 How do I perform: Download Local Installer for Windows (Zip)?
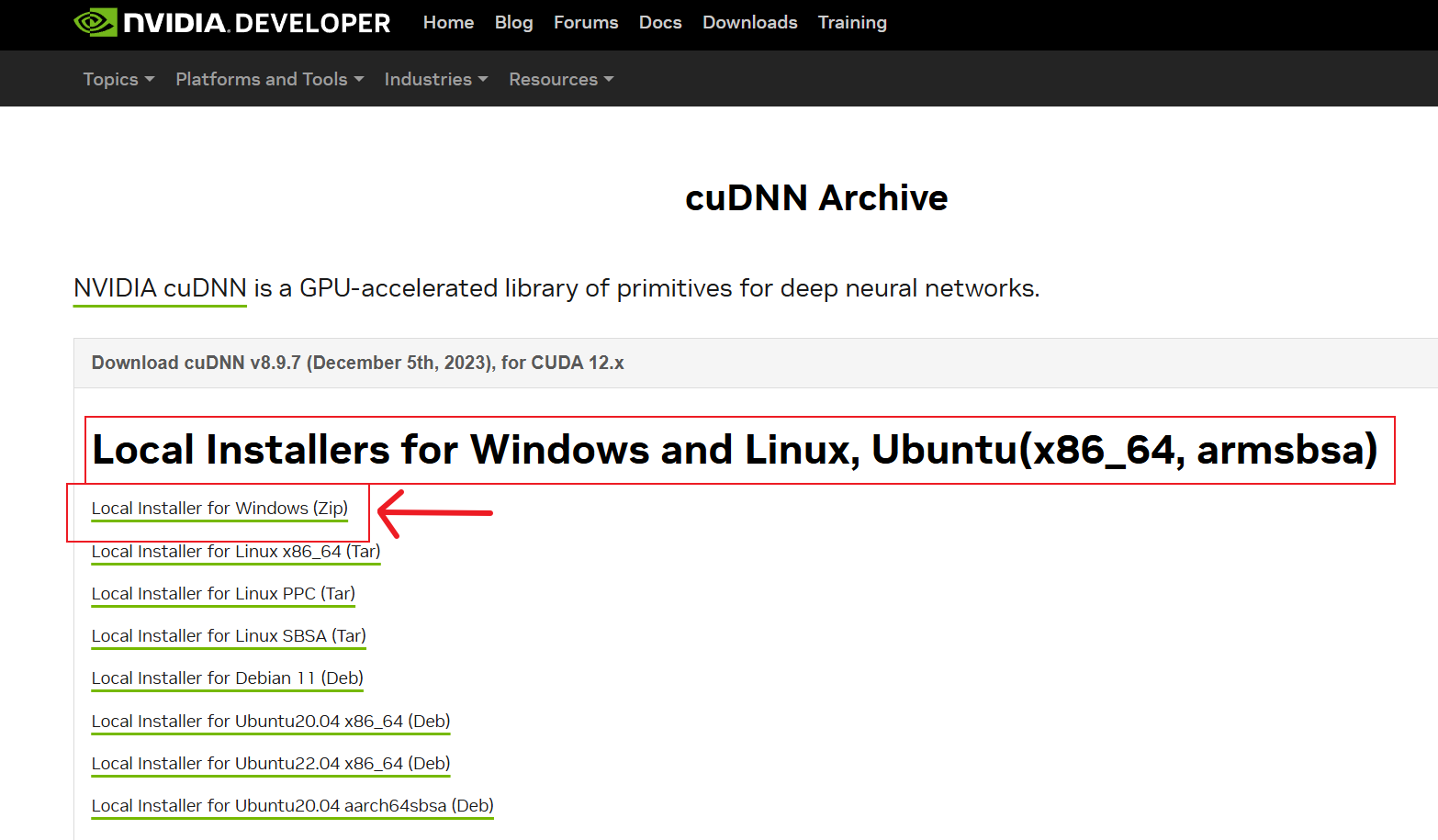pos(219,509)
